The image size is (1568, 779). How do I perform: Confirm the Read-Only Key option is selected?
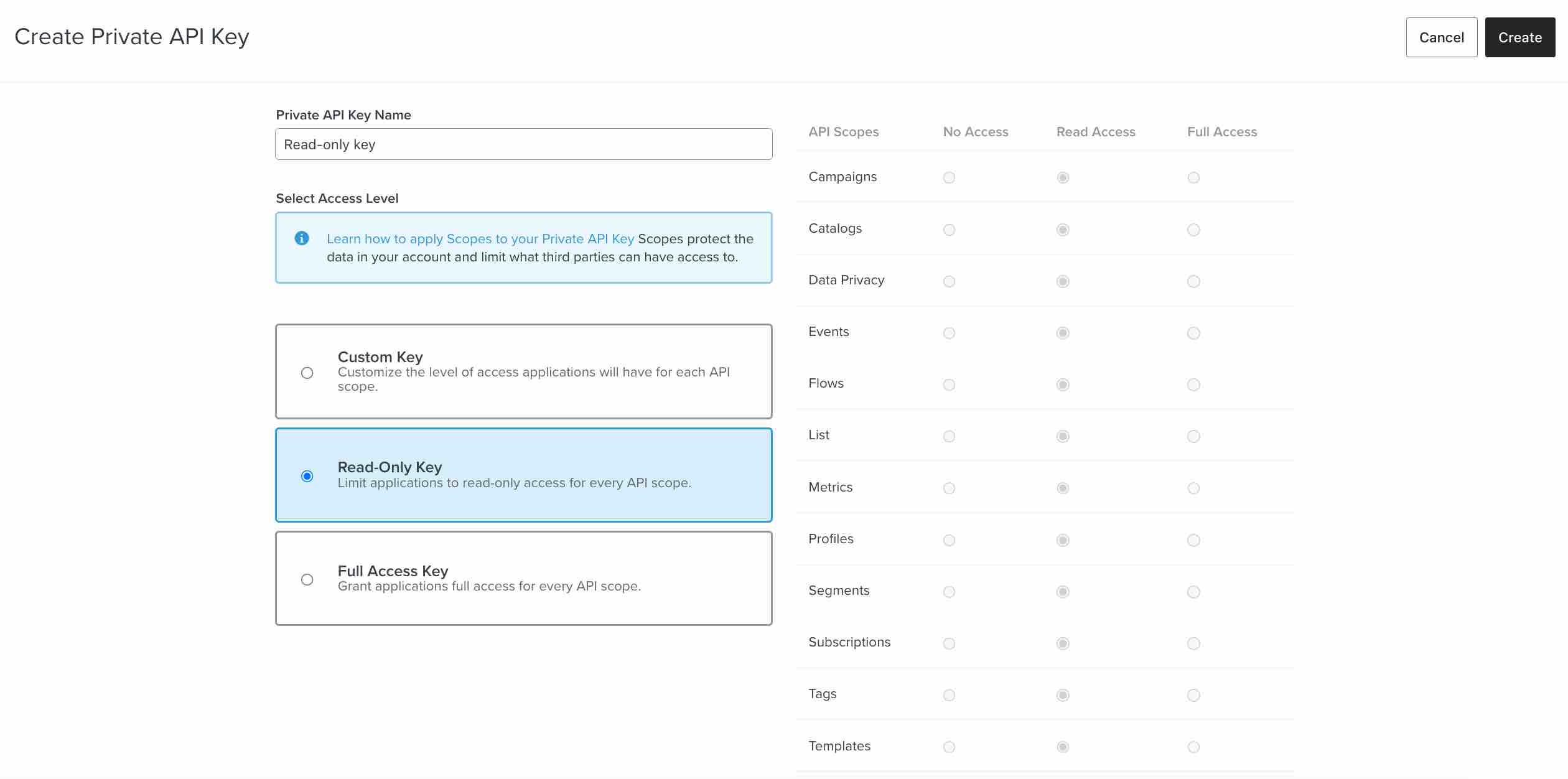pos(307,476)
